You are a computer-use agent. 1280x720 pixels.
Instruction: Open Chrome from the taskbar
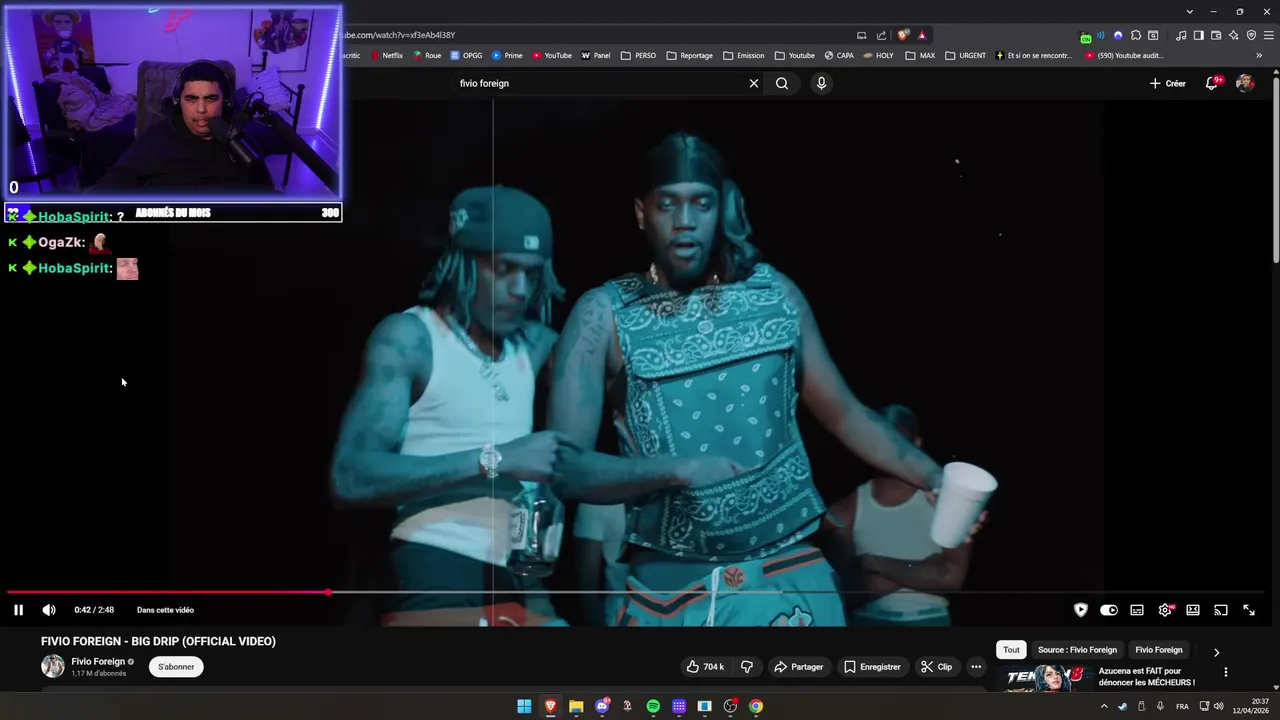click(756, 707)
